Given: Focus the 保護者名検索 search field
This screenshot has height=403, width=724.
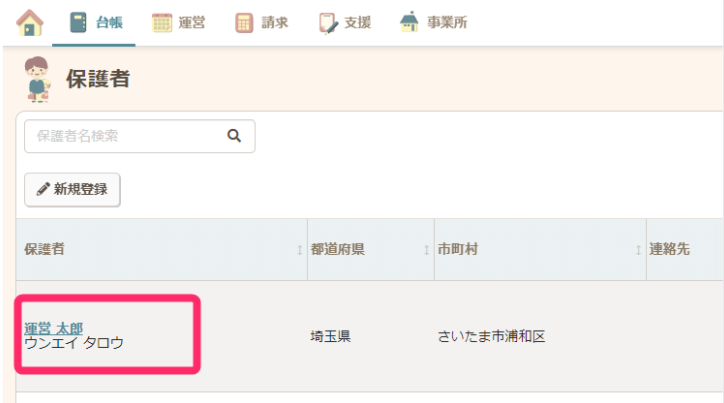Looking at the screenshot, I should coord(125,136).
